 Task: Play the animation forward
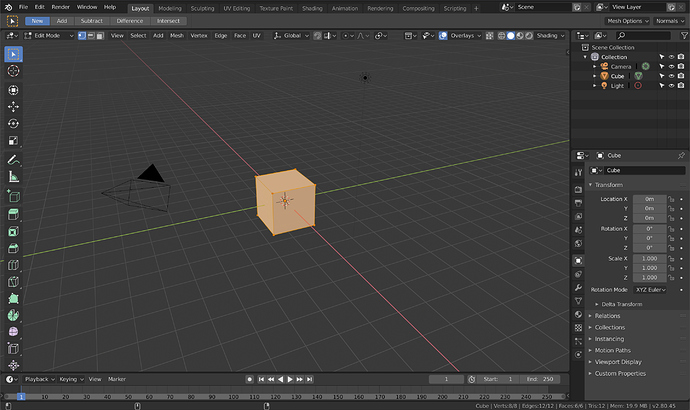(x=290, y=379)
